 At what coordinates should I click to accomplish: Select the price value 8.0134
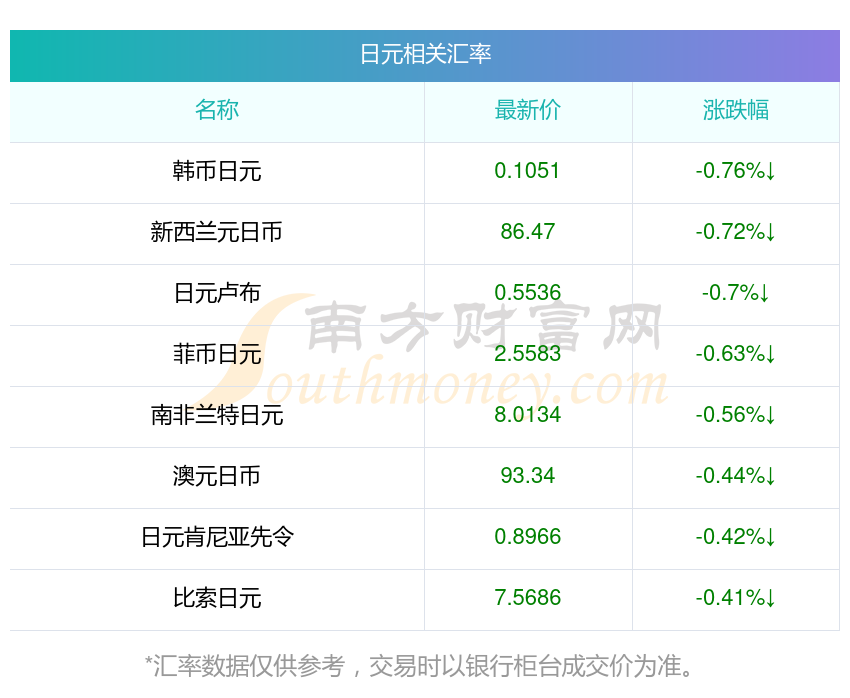pyautogui.click(x=527, y=415)
